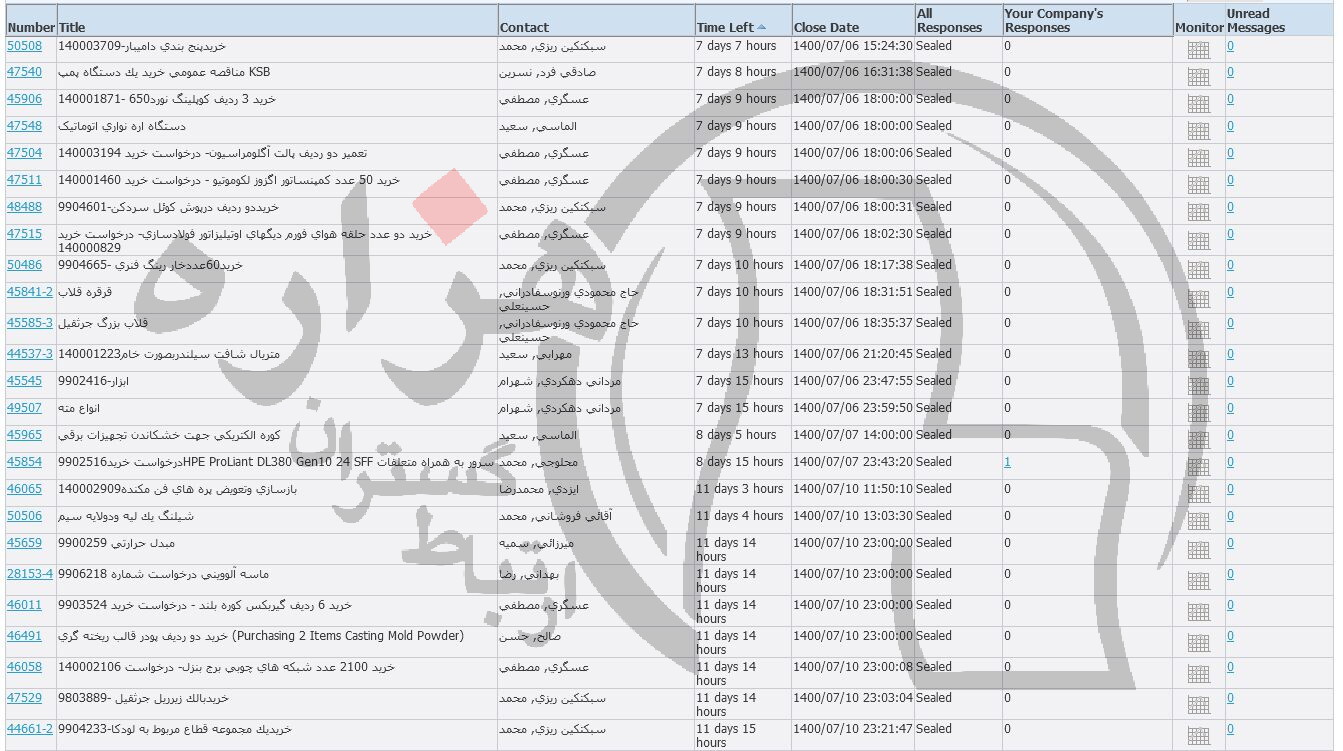
Task: Sort by Contact column header
Action: point(524,28)
